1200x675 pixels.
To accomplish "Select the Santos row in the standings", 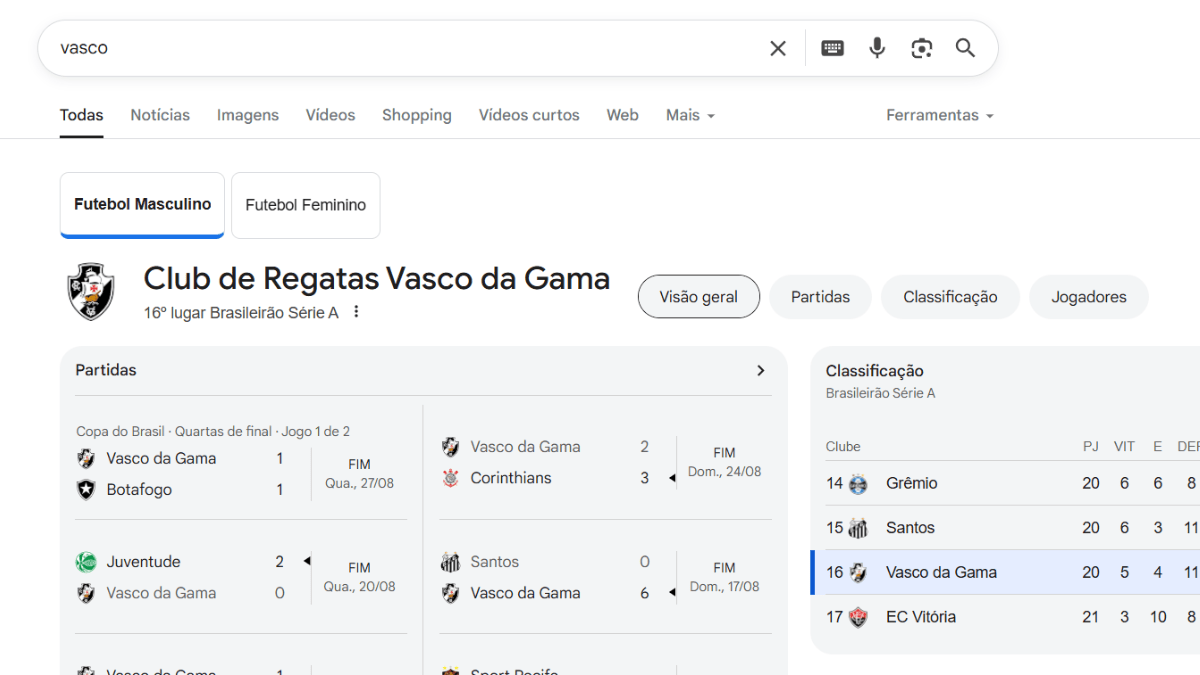I will click(1000, 528).
